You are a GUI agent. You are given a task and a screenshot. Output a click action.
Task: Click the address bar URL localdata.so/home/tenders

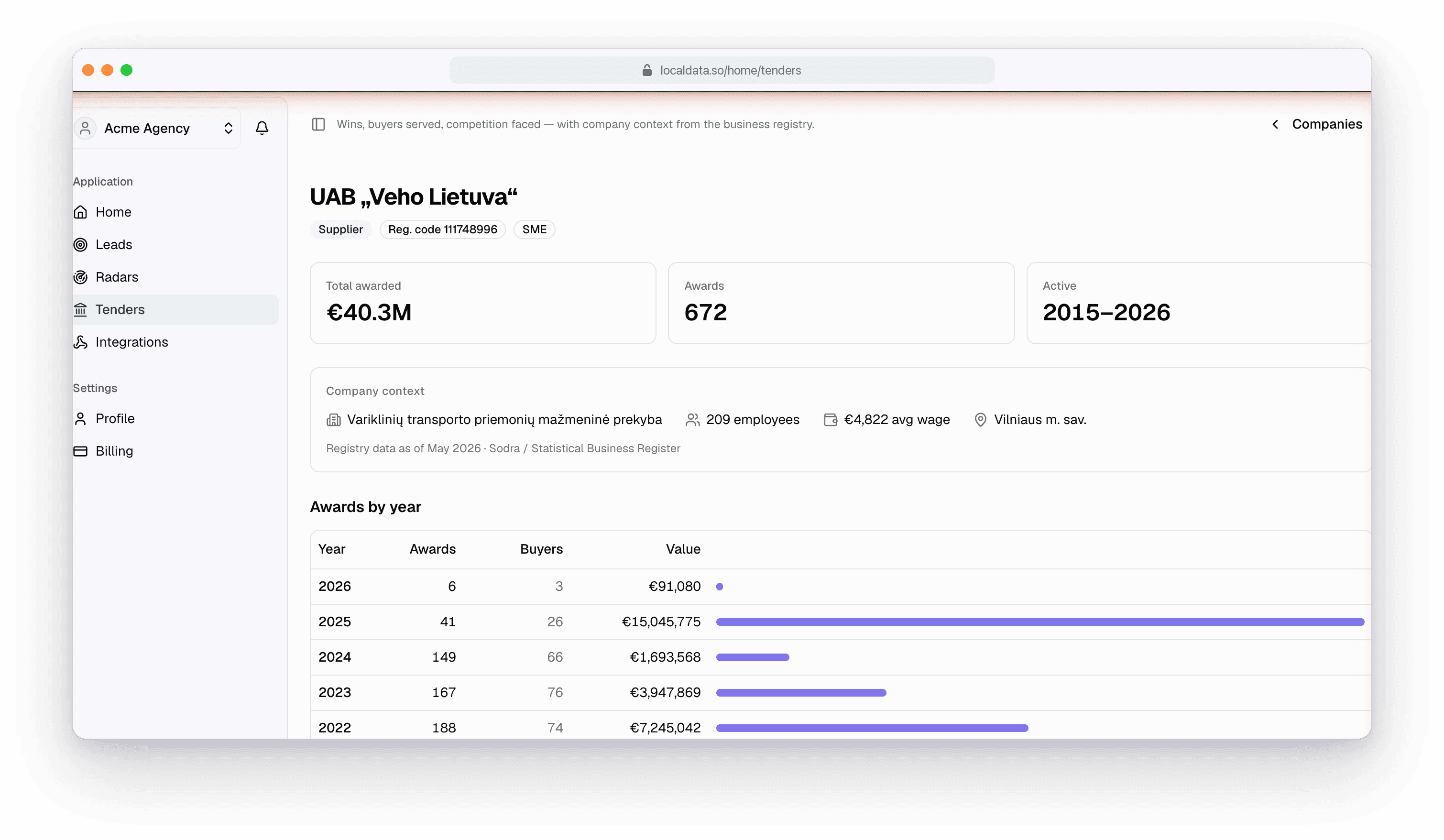pos(731,70)
